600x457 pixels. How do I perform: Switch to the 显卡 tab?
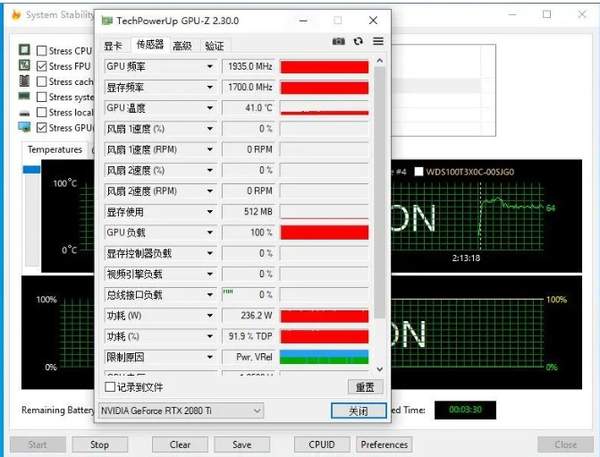[x=113, y=46]
